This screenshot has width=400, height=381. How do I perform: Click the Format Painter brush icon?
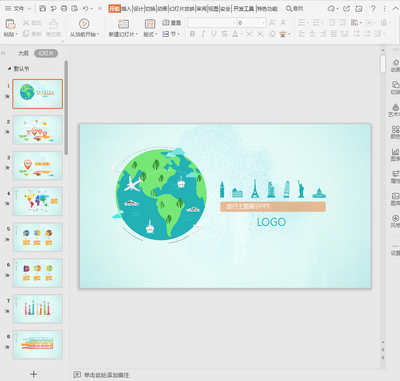pos(53,23)
